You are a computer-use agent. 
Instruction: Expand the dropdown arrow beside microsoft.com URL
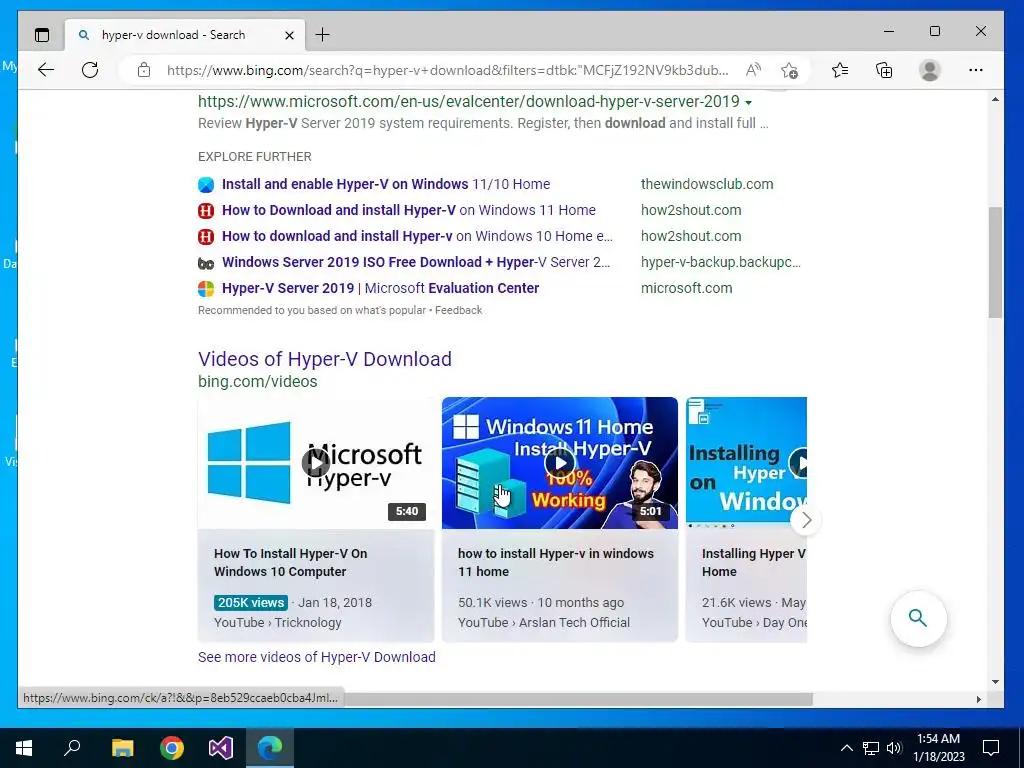(x=748, y=103)
